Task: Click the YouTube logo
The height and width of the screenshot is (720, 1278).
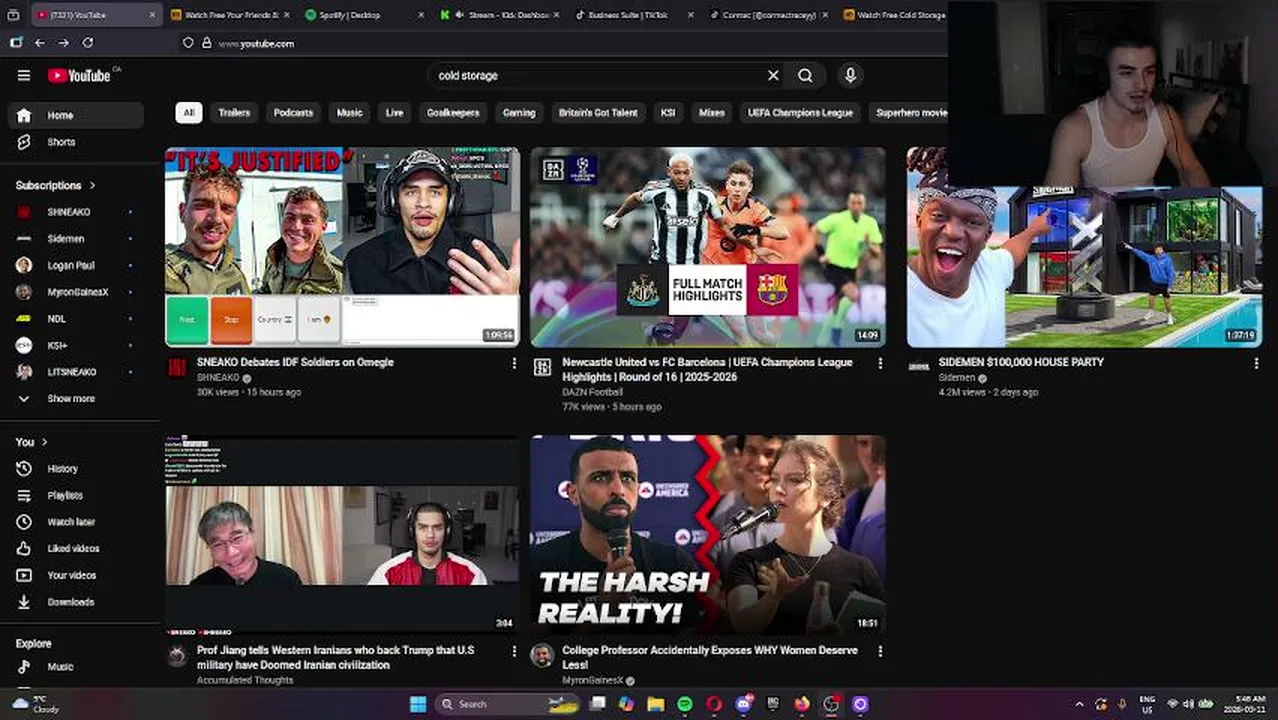Action: (x=79, y=75)
